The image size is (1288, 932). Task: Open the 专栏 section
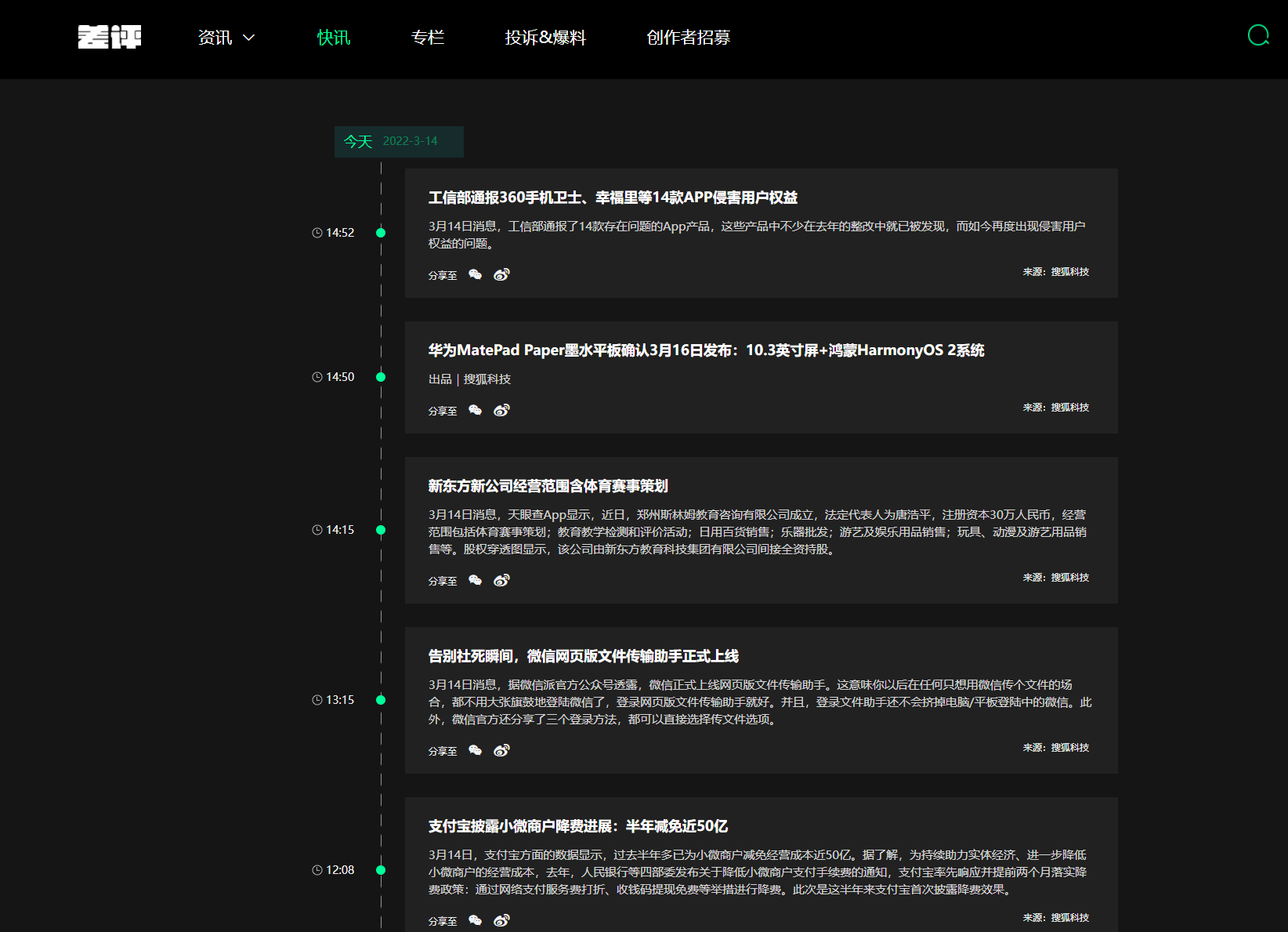pyautogui.click(x=428, y=37)
